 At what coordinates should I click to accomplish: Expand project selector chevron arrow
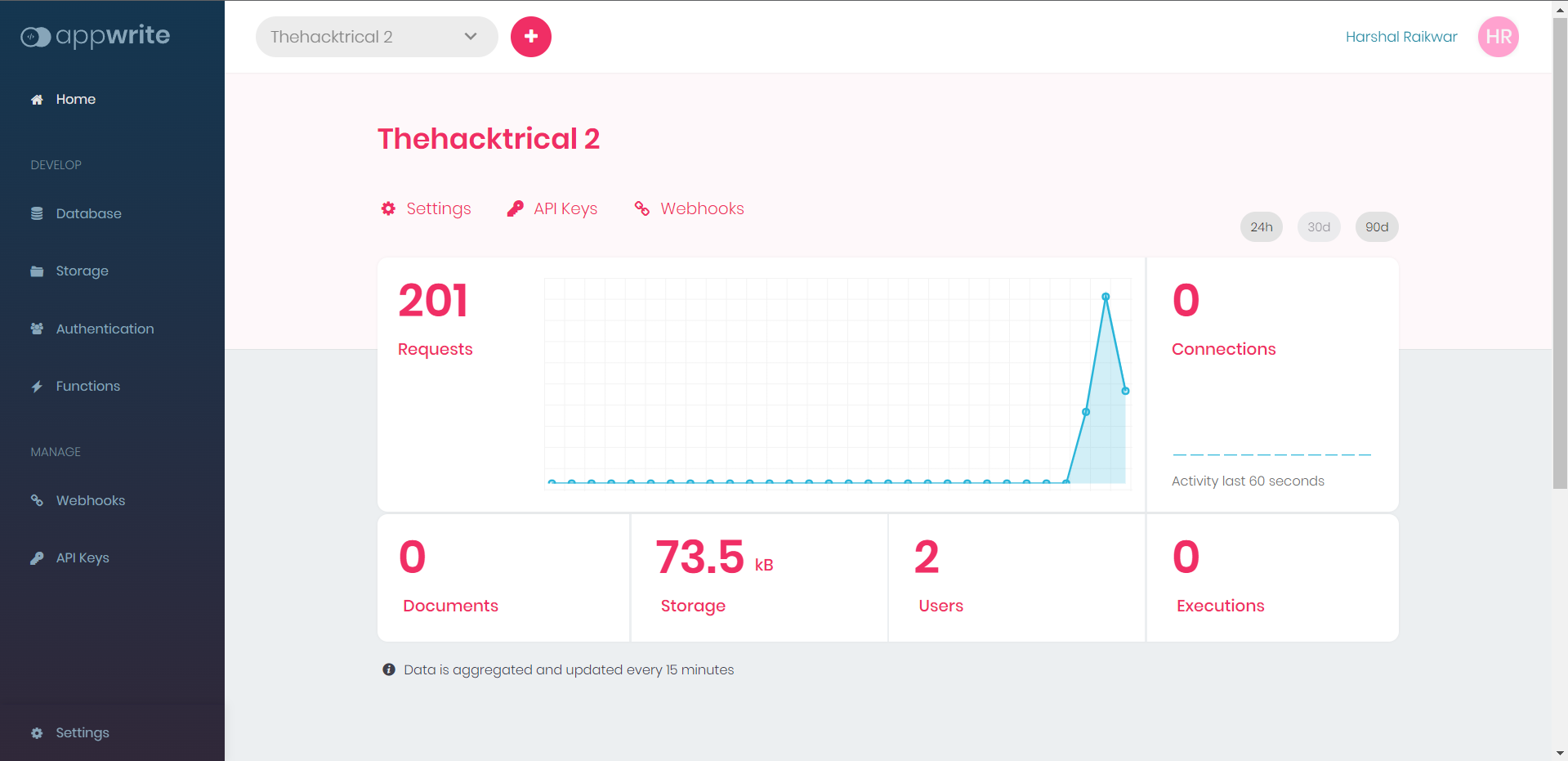pyautogui.click(x=471, y=37)
